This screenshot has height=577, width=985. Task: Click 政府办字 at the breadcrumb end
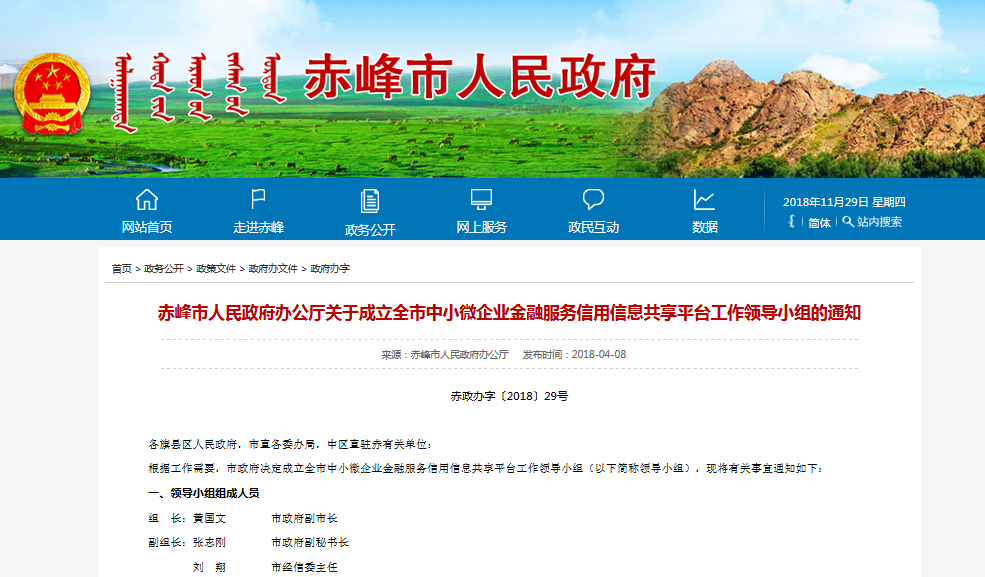click(x=330, y=269)
